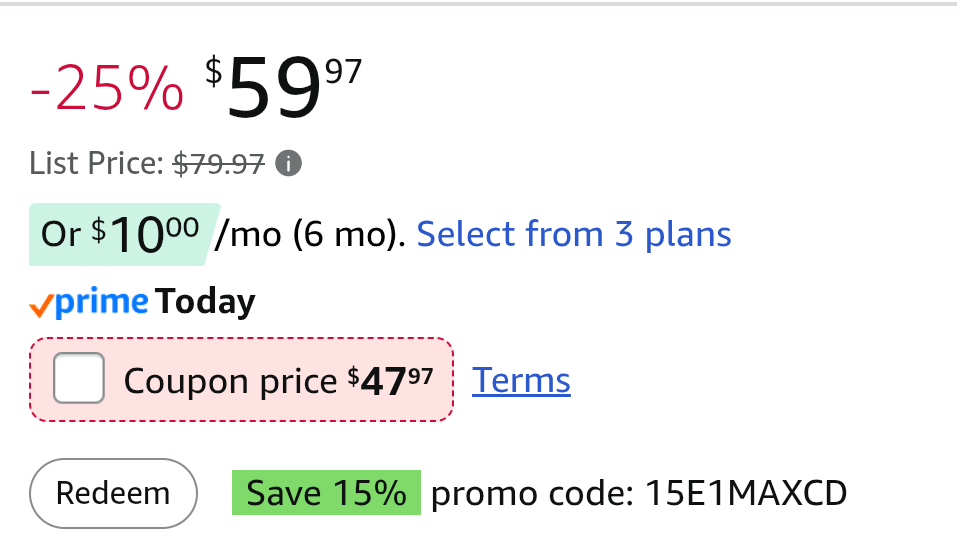Click the info icon beside List Price

coord(288,163)
